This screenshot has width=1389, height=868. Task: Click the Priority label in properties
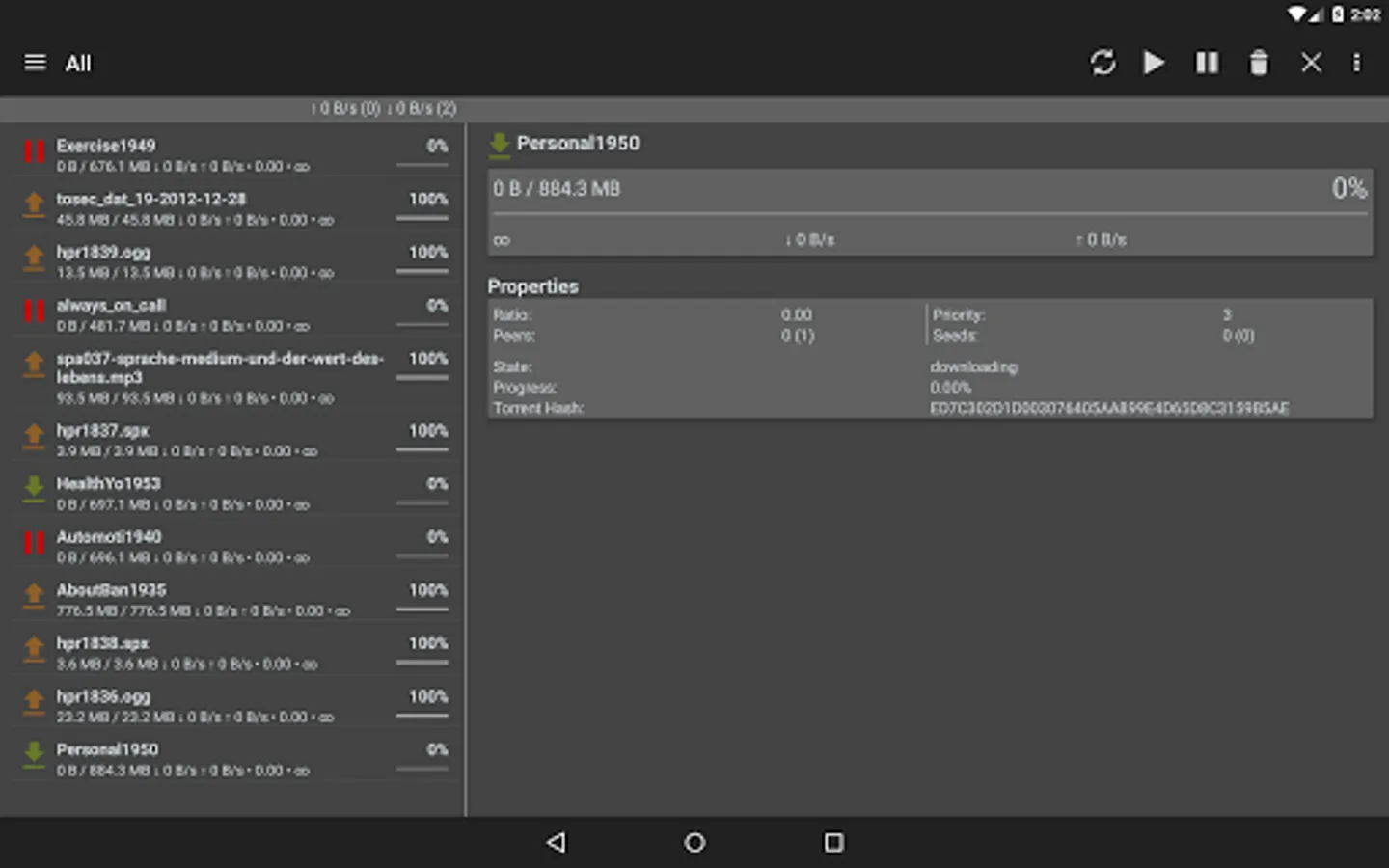(959, 314)
